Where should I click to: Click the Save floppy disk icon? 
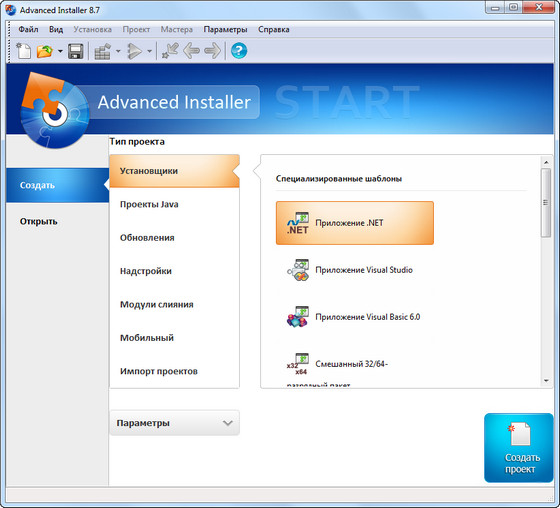click(76, 51)
